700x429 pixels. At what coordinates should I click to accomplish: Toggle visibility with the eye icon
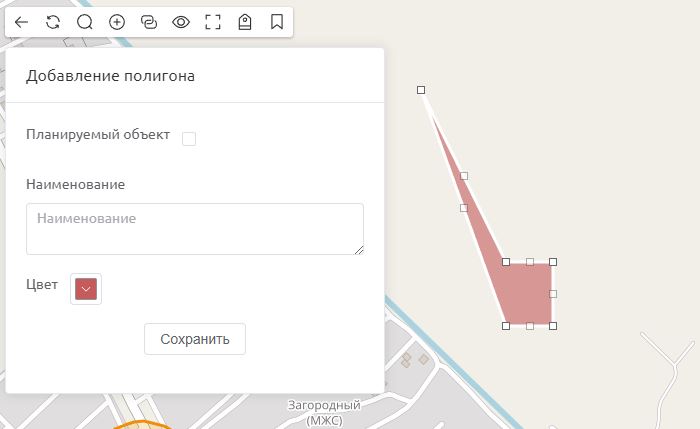click(181, 22)
